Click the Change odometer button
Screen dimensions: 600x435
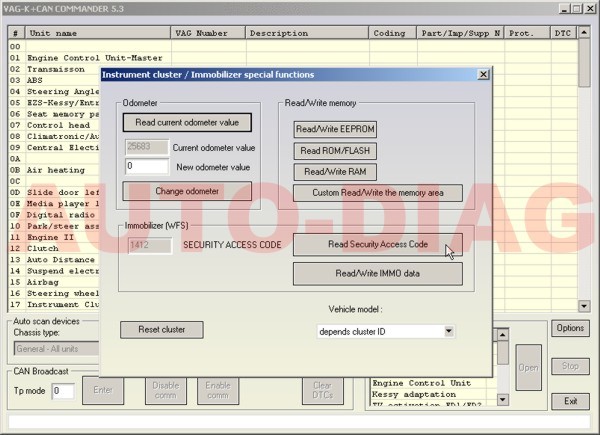point(187,191)
